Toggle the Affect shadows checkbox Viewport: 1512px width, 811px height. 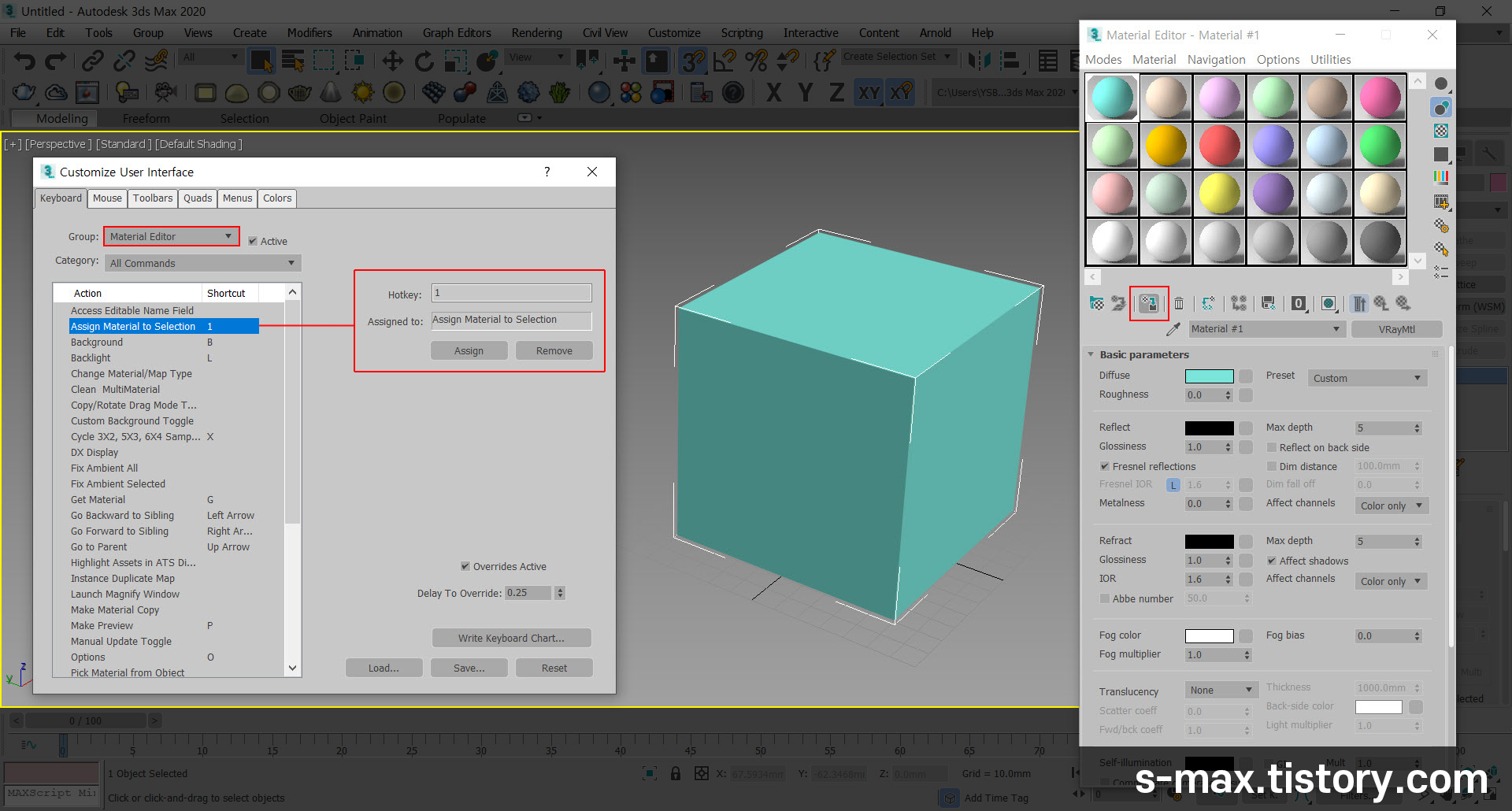(x=1271, y=561)
